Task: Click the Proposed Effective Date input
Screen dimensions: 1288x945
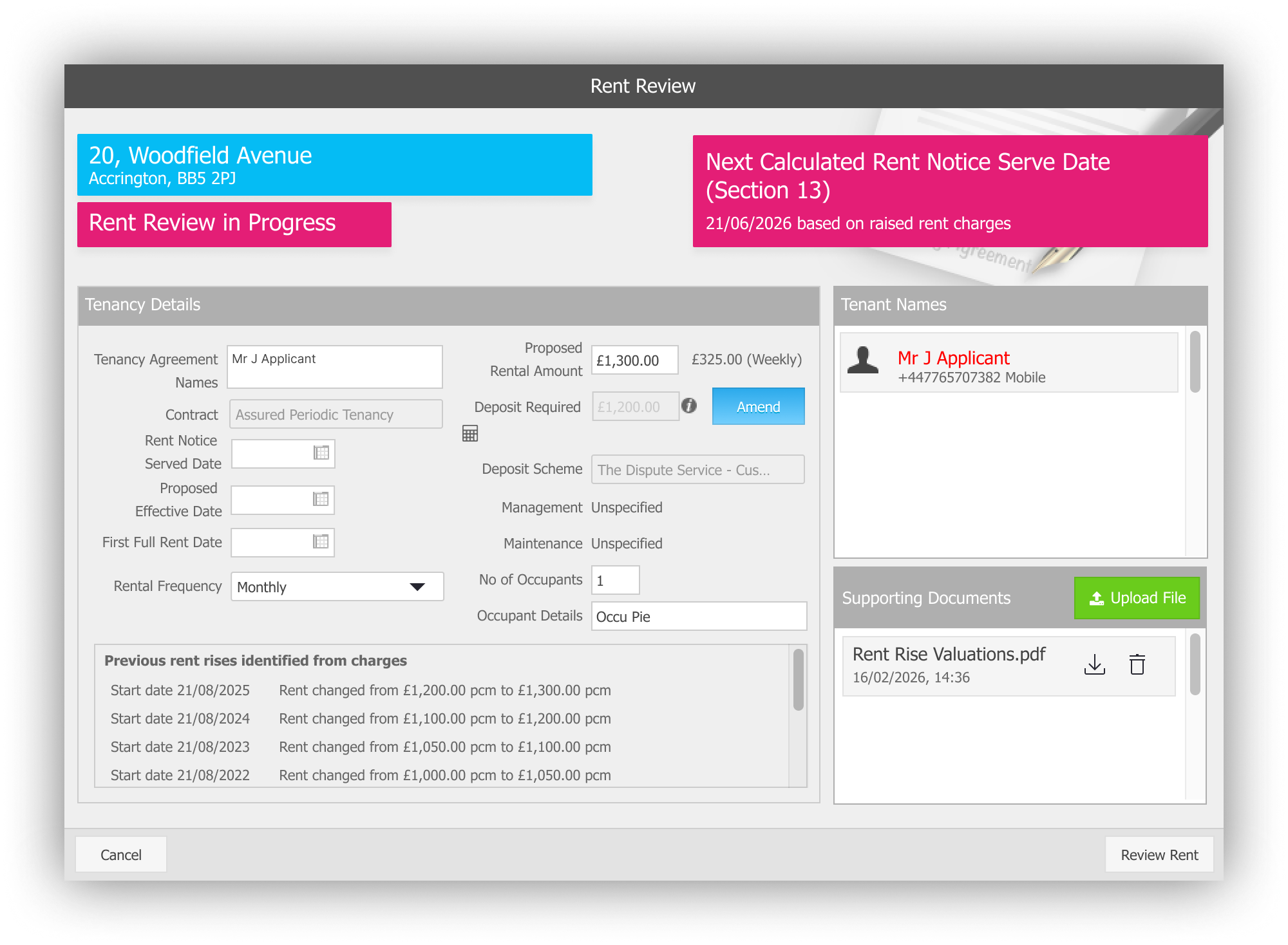Action: click(x=283, y=500)
